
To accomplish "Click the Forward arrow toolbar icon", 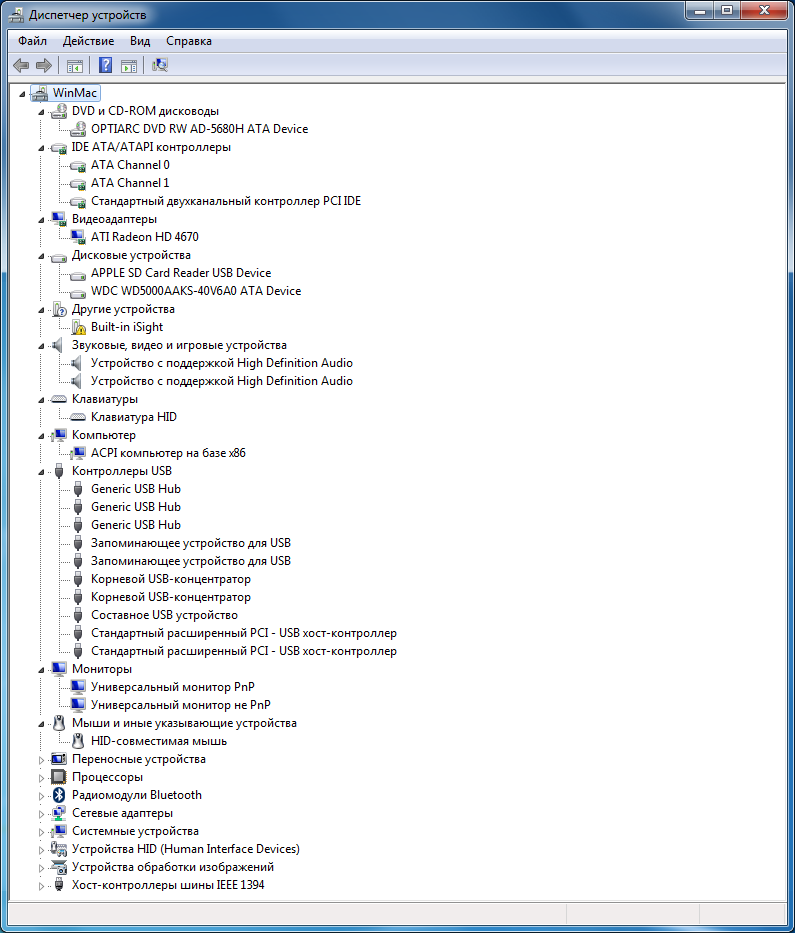I will pyautogui.click(x=44, y=65).
